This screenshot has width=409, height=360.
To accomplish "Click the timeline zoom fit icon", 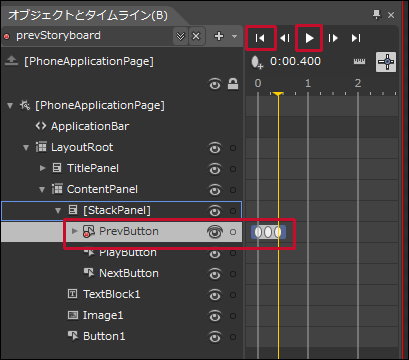I will point(386,62).
